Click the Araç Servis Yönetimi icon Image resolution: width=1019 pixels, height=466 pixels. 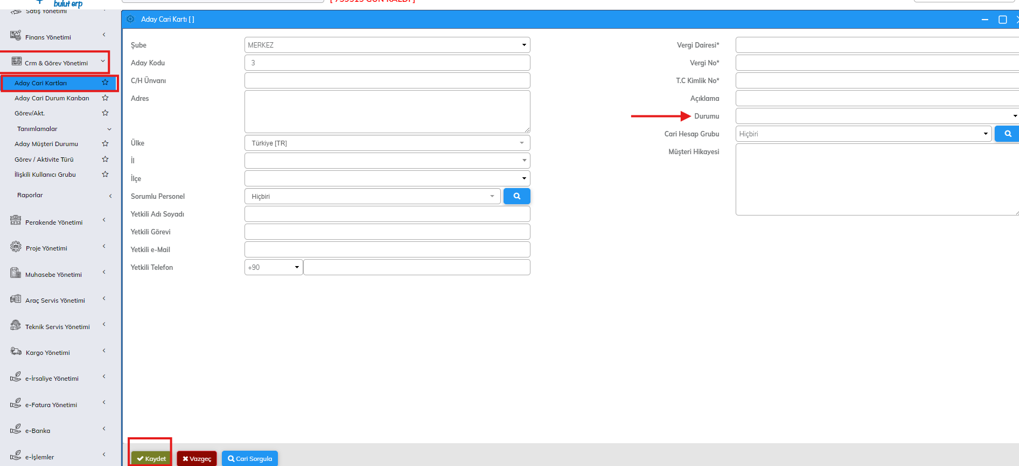click(x=15, y=299)
